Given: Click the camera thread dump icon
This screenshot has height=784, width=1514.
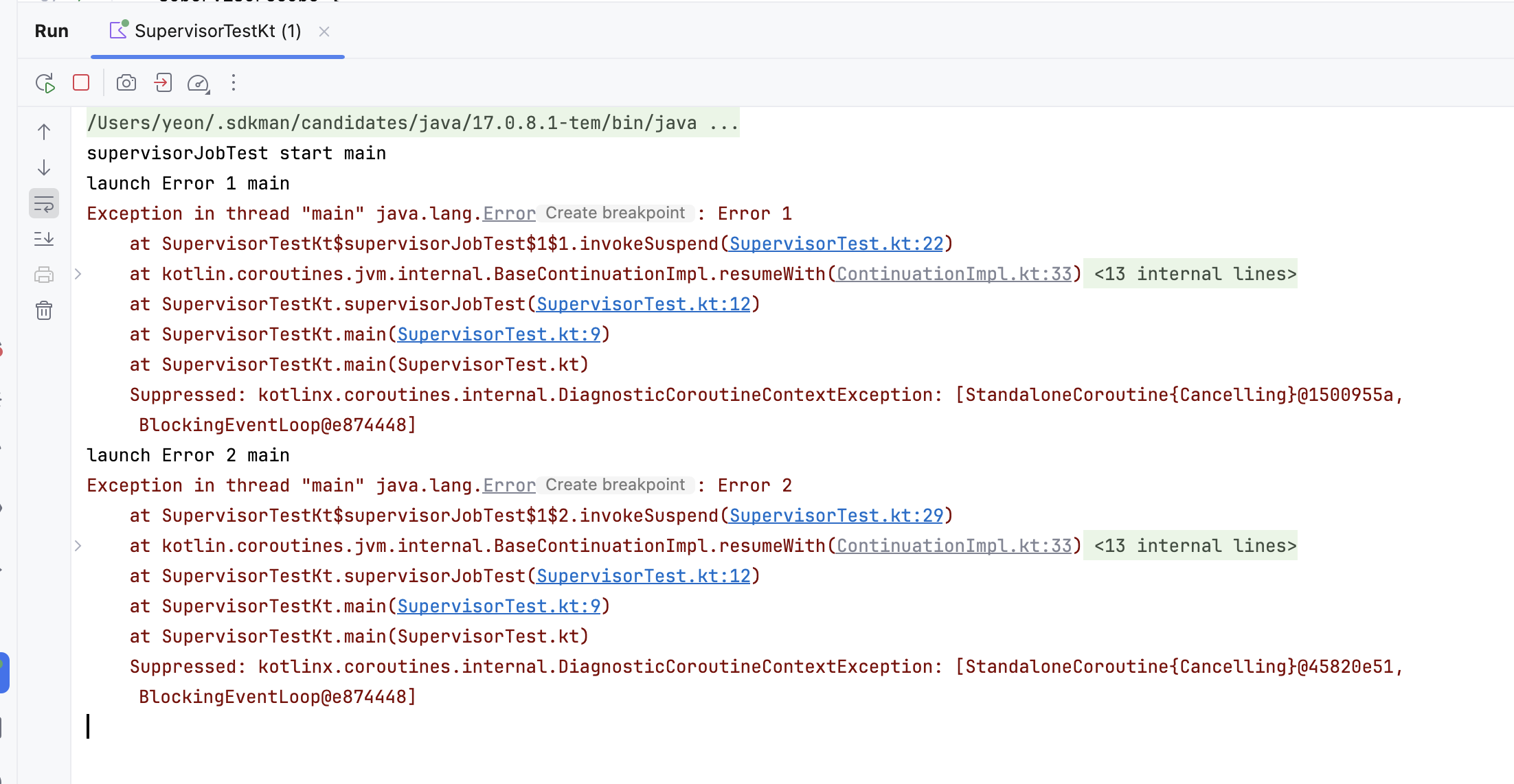Looking at the screenshot, I should tap(126, 83).
